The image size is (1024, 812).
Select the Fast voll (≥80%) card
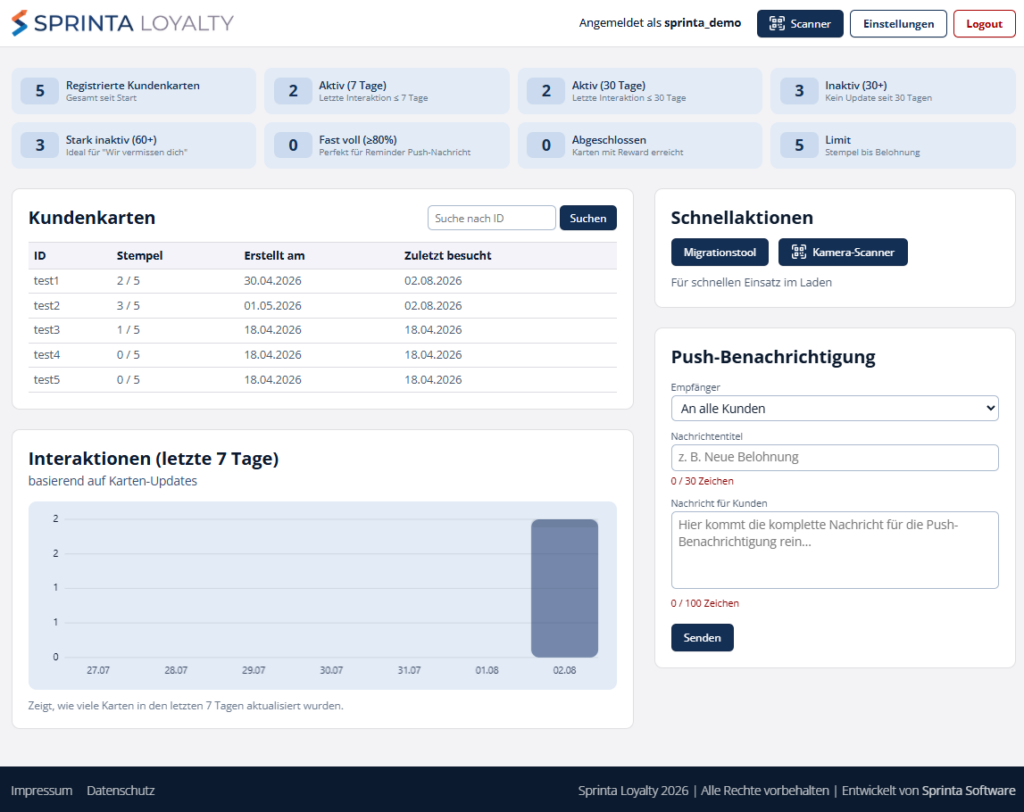click(x=387, y=145)
